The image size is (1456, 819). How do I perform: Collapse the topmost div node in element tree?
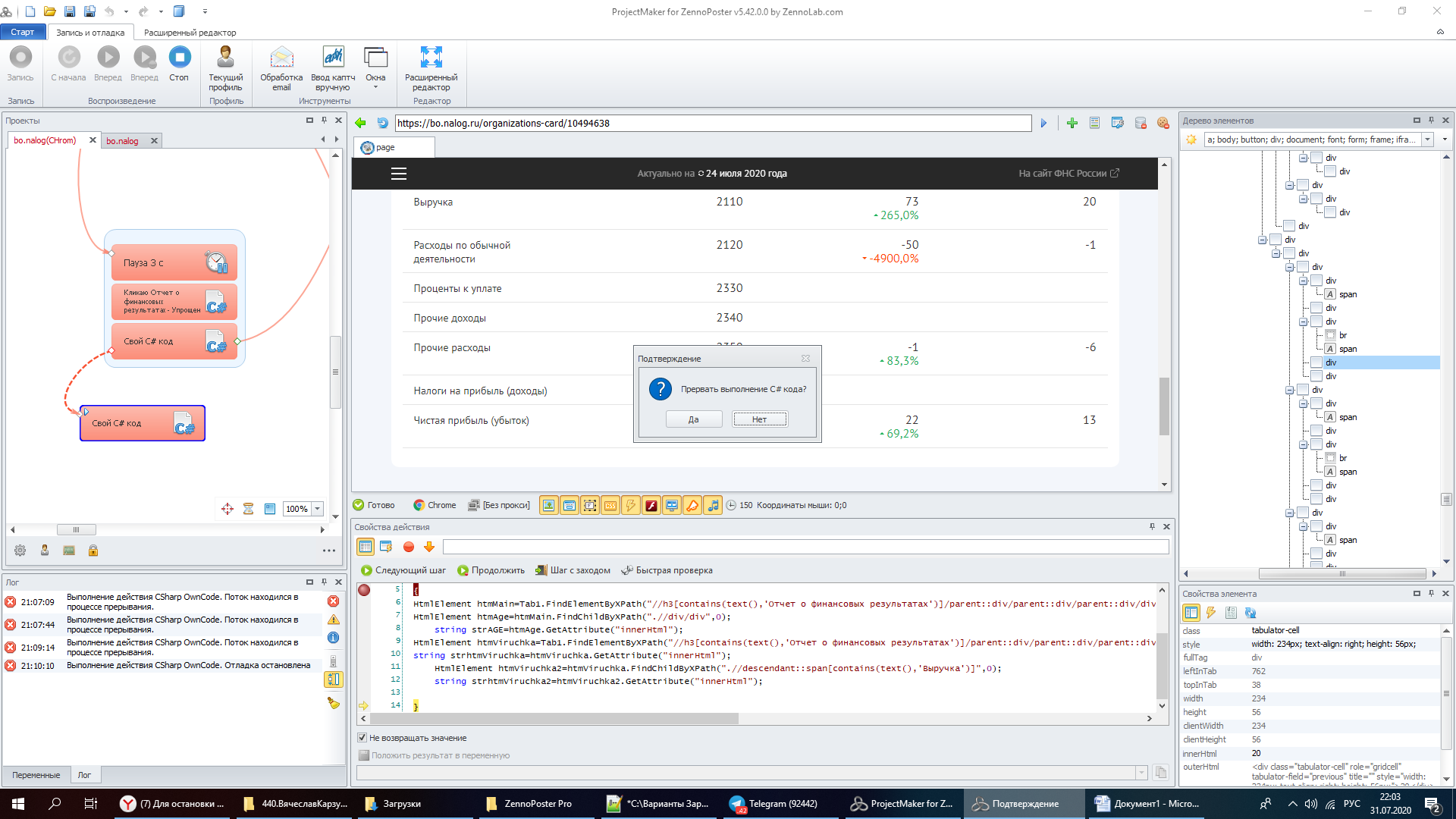[1304, 158]
